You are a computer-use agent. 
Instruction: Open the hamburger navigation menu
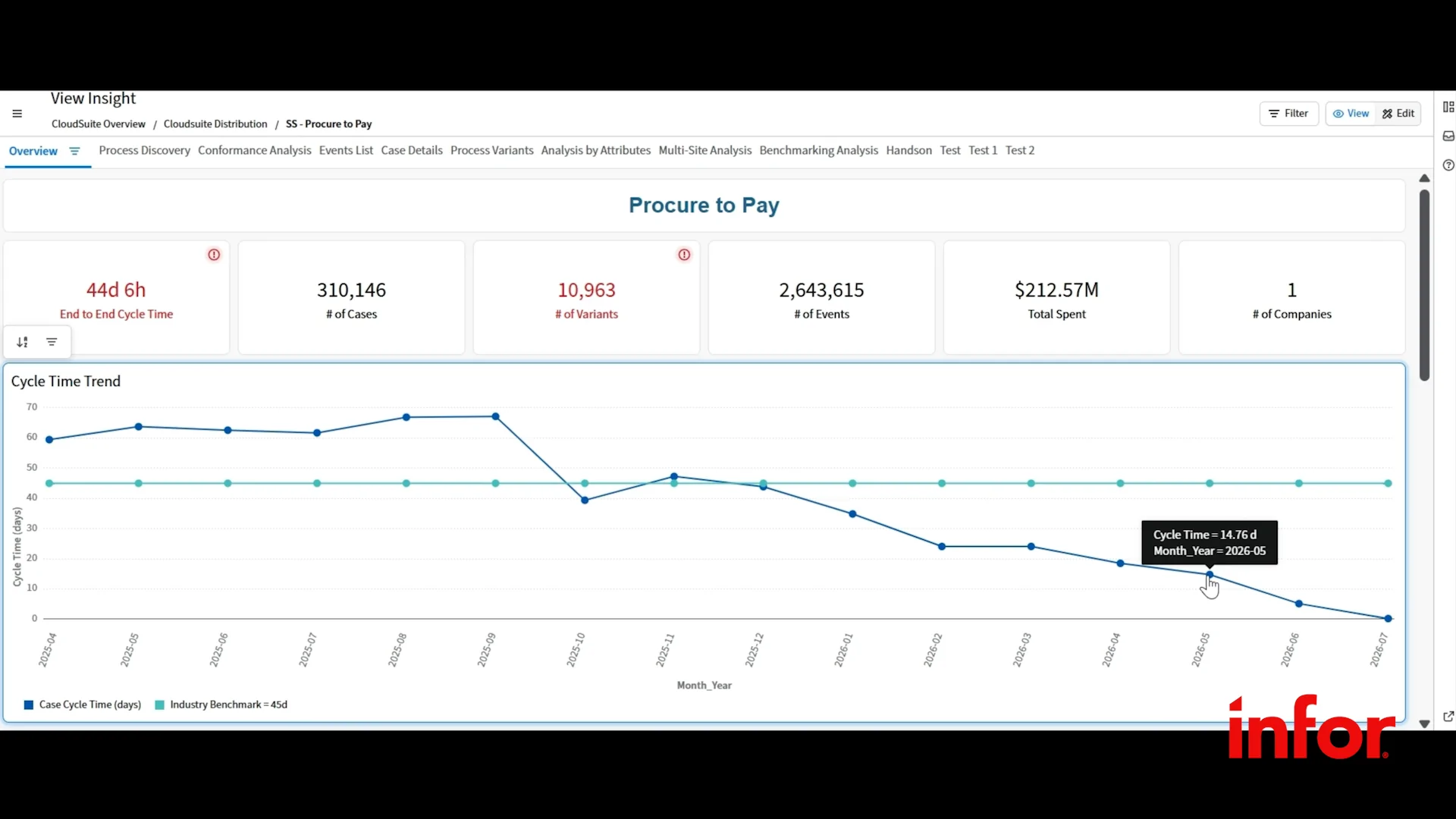17,114
